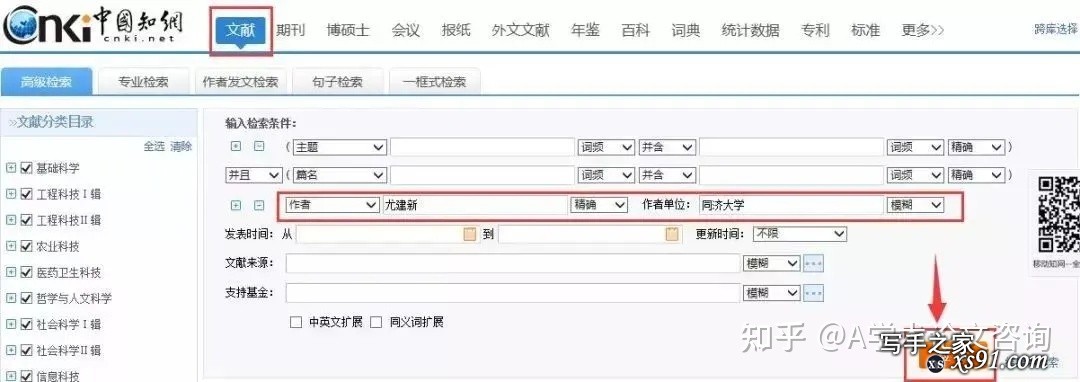Viewport: 1080px width, 382px height.
Task: Expand the 基础科学 tree node
Action: click(11, 168)
